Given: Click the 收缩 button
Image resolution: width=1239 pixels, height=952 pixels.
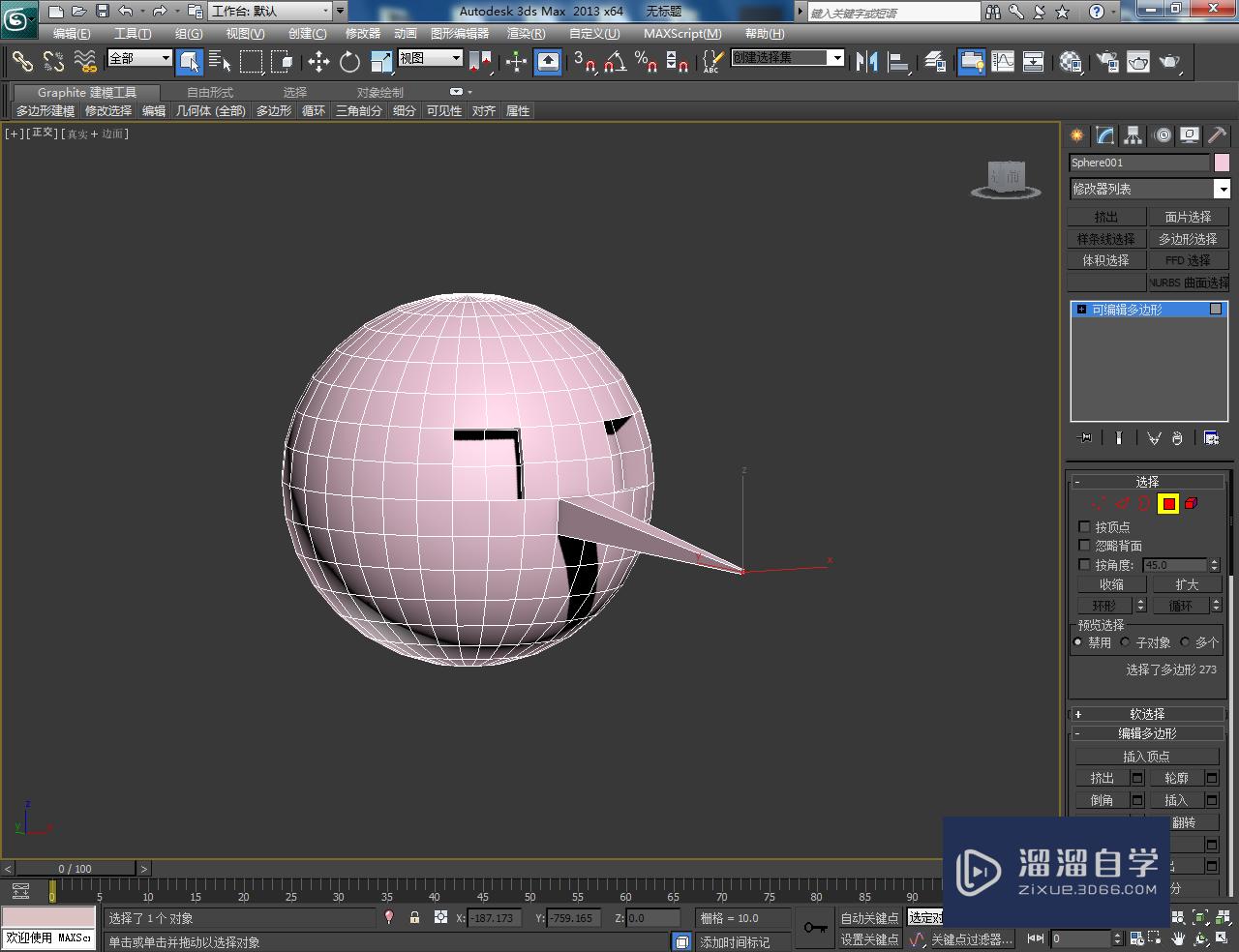Looking at the screenshot, I should click(1111, 584).
